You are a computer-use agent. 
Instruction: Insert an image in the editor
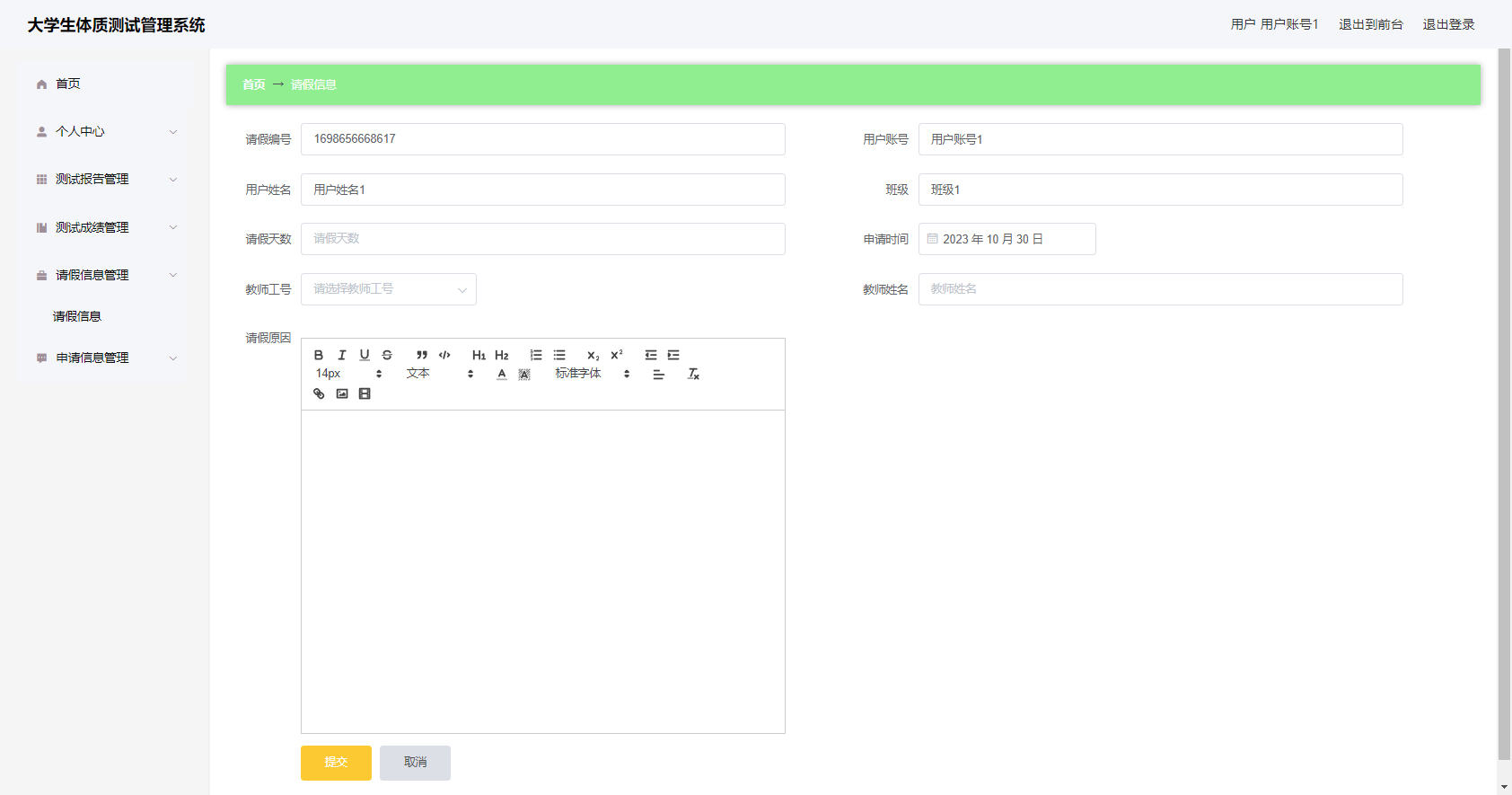point(342,393)
